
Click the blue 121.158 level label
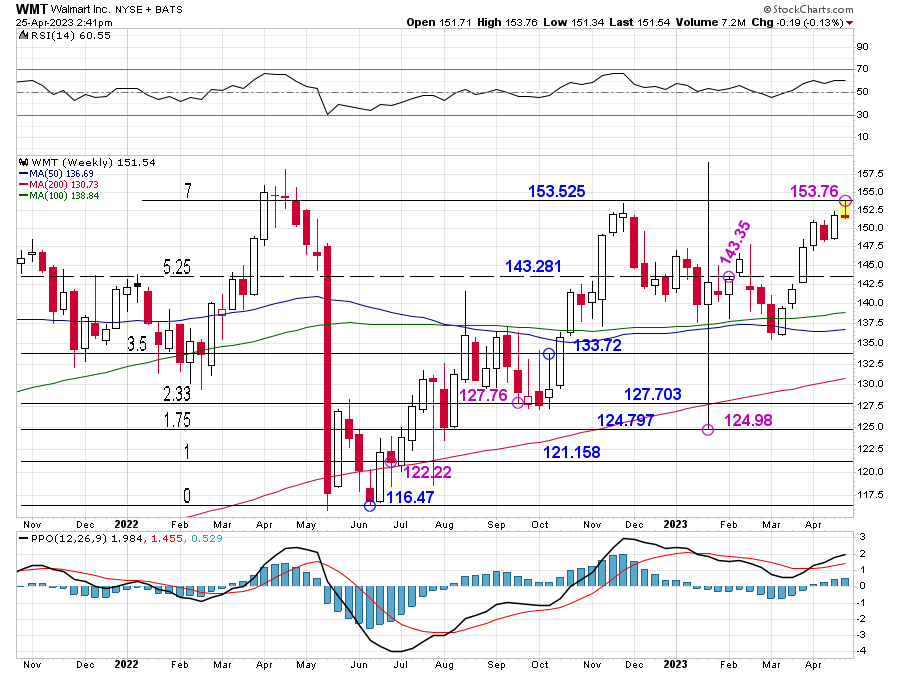(572, 452)
